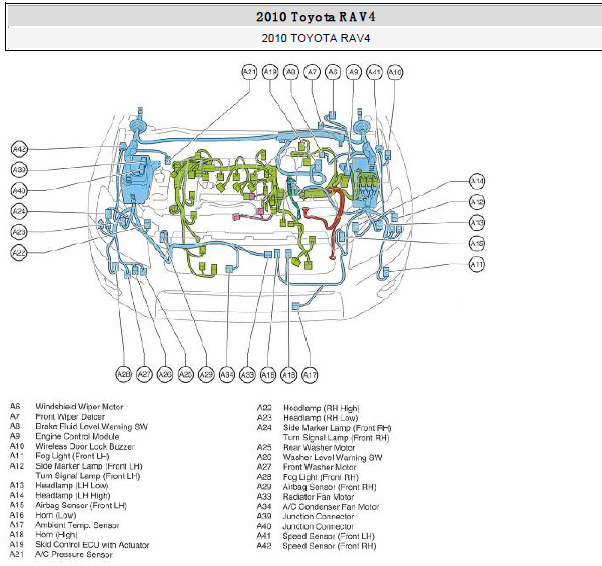Select "Horn (High)" legend text
Viewport: 602px width, 566px height.
tap(56, 535)
